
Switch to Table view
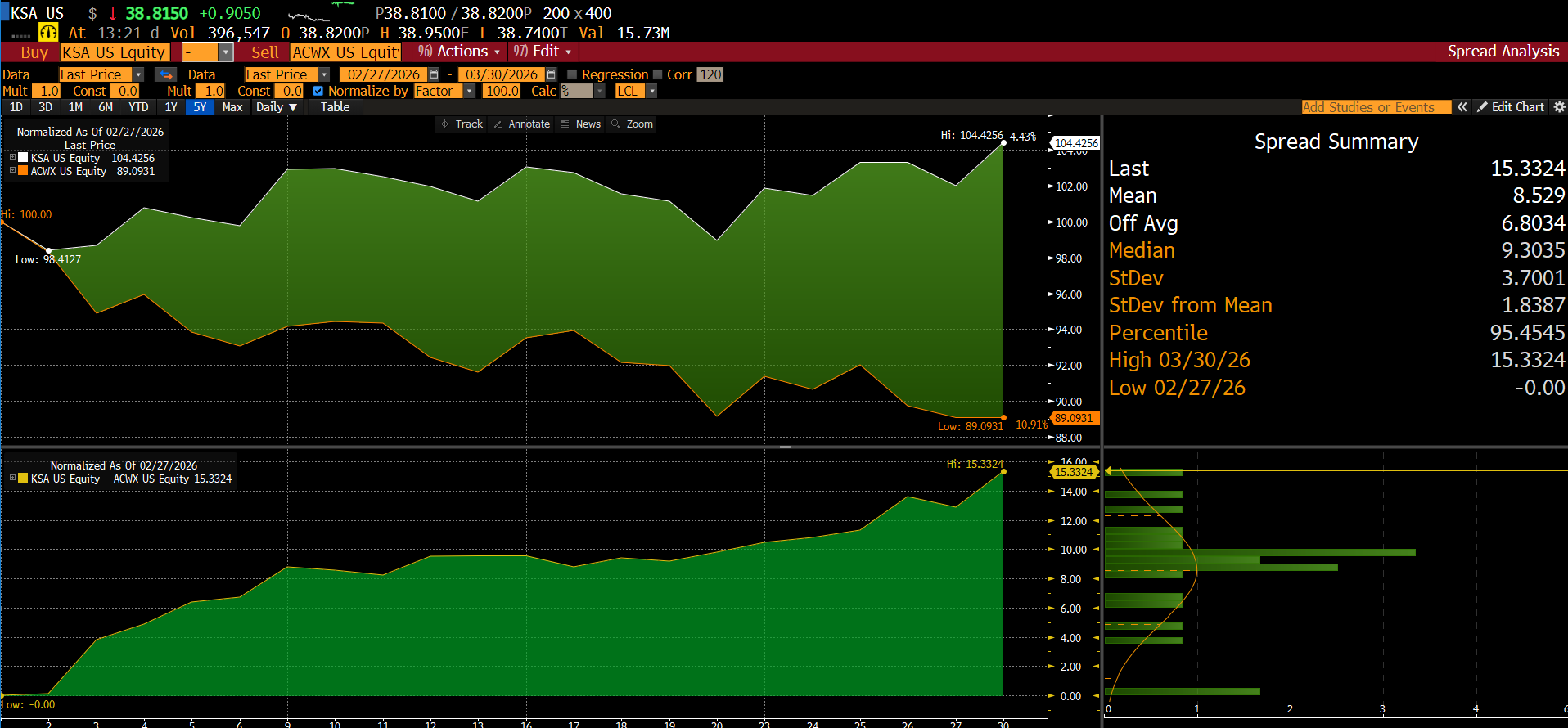point(335,107)
